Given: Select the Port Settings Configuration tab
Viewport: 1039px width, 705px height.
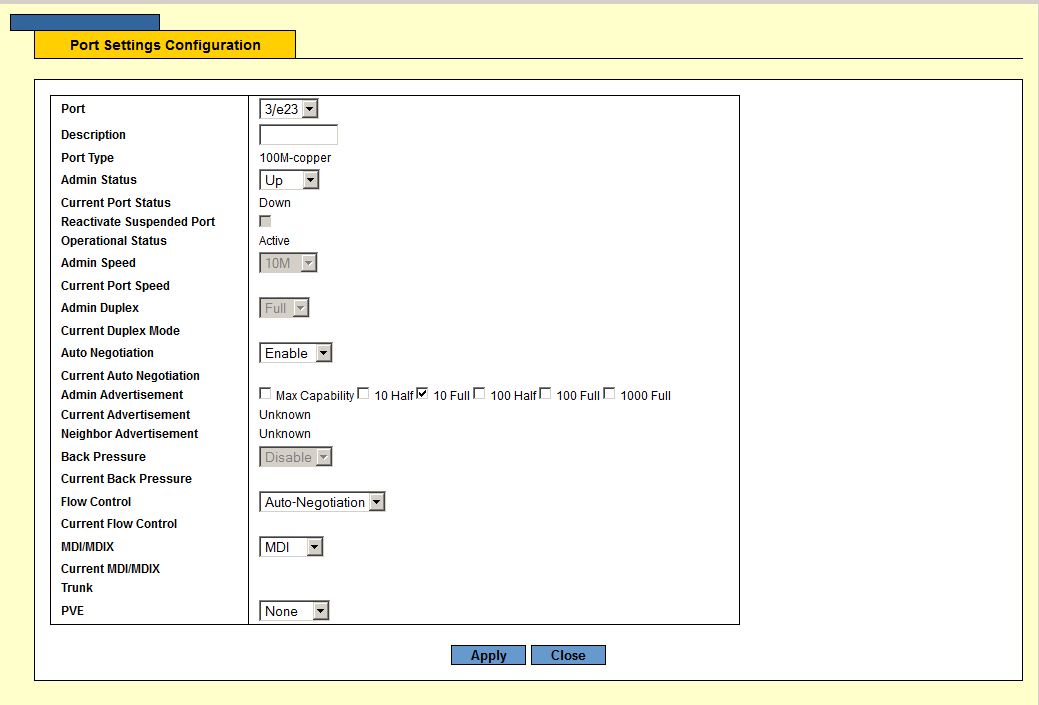Looking at the screenshot, I should point(165,45).
